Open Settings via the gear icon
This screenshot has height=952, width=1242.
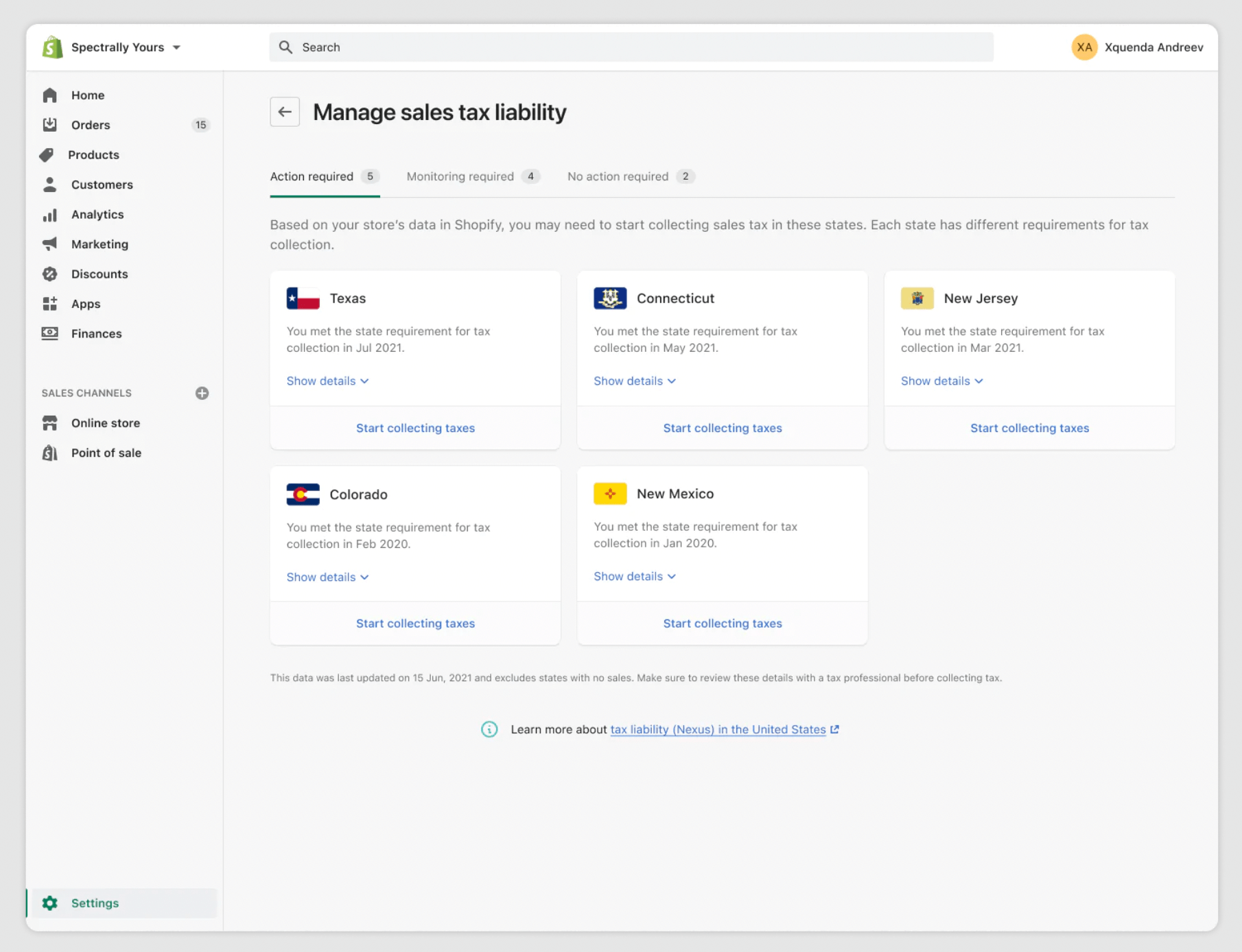[x=50, y=903]
